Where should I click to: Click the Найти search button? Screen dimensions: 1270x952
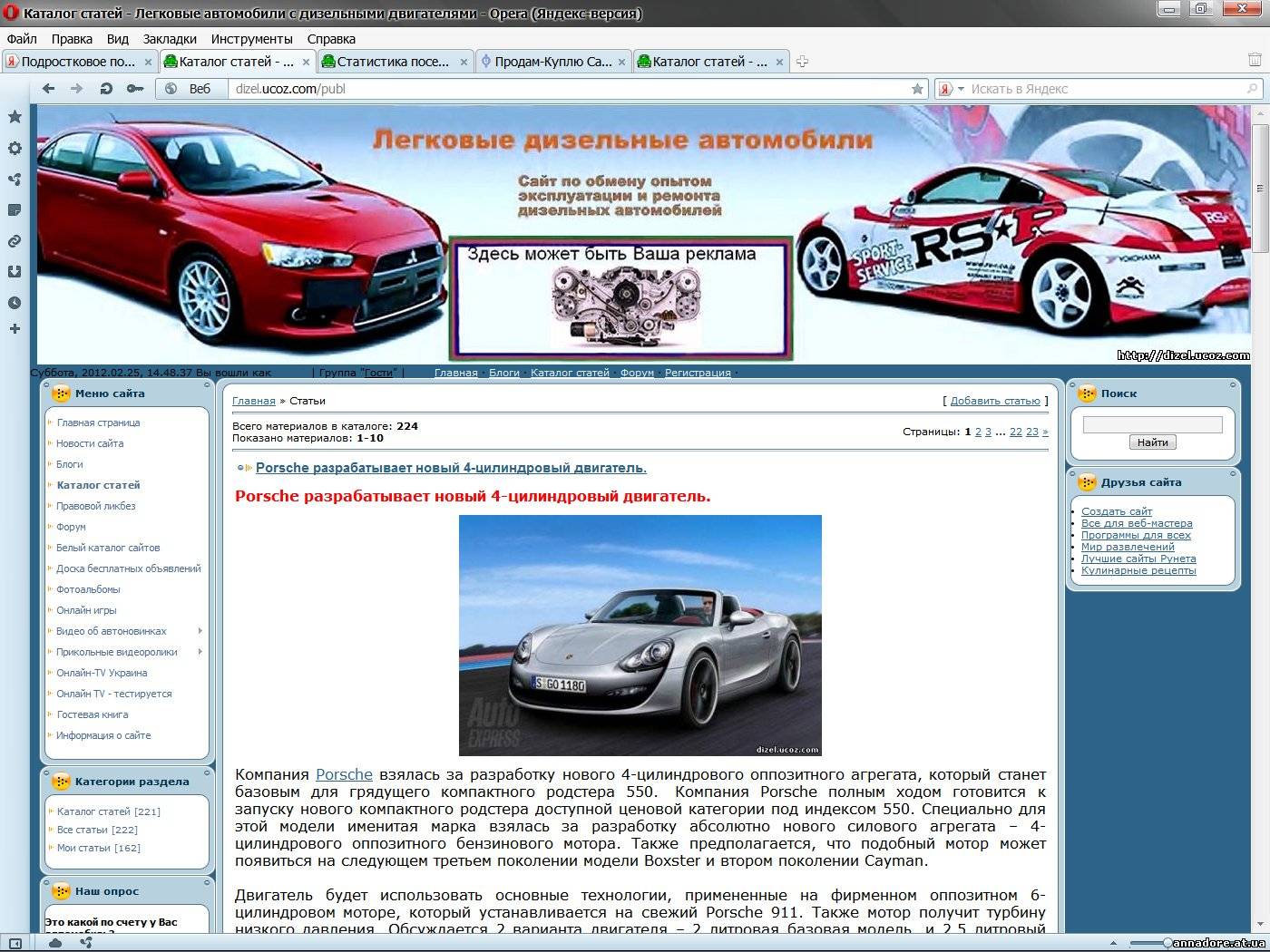(1152, 442)
